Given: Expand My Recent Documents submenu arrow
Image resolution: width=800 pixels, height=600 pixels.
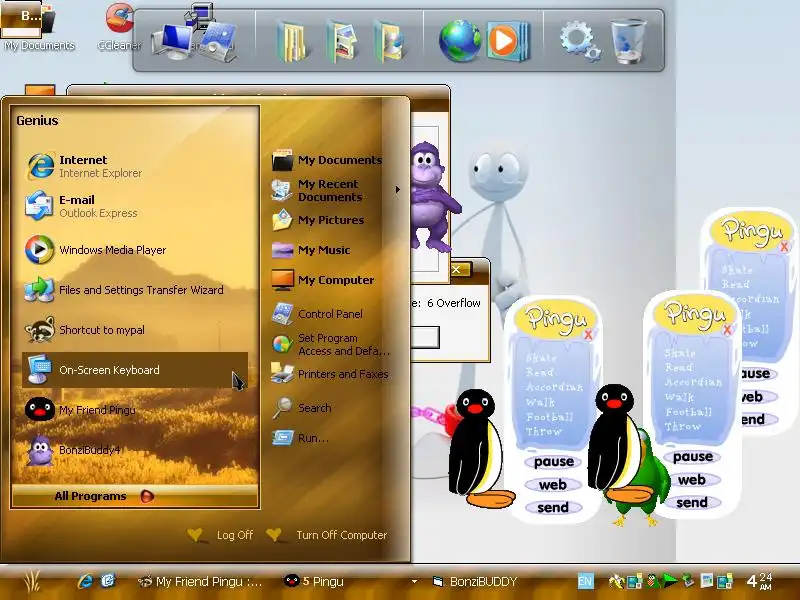Looking at the screenshot, I should coord(397,190).
